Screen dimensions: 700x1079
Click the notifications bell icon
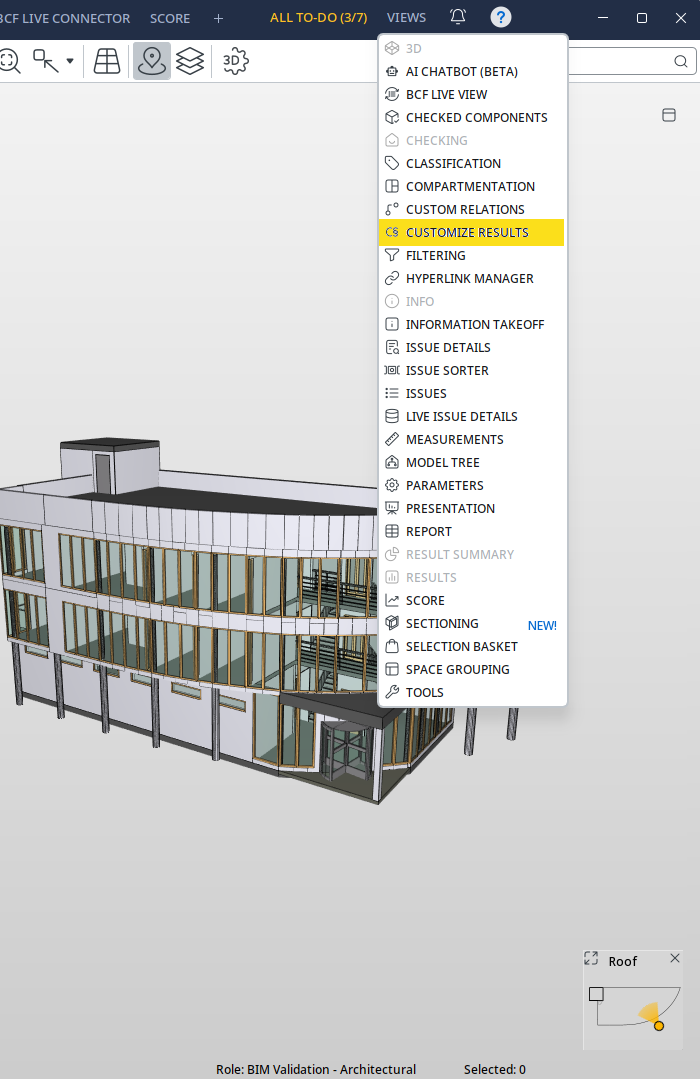pyautogui.click(x=458, y=17)
